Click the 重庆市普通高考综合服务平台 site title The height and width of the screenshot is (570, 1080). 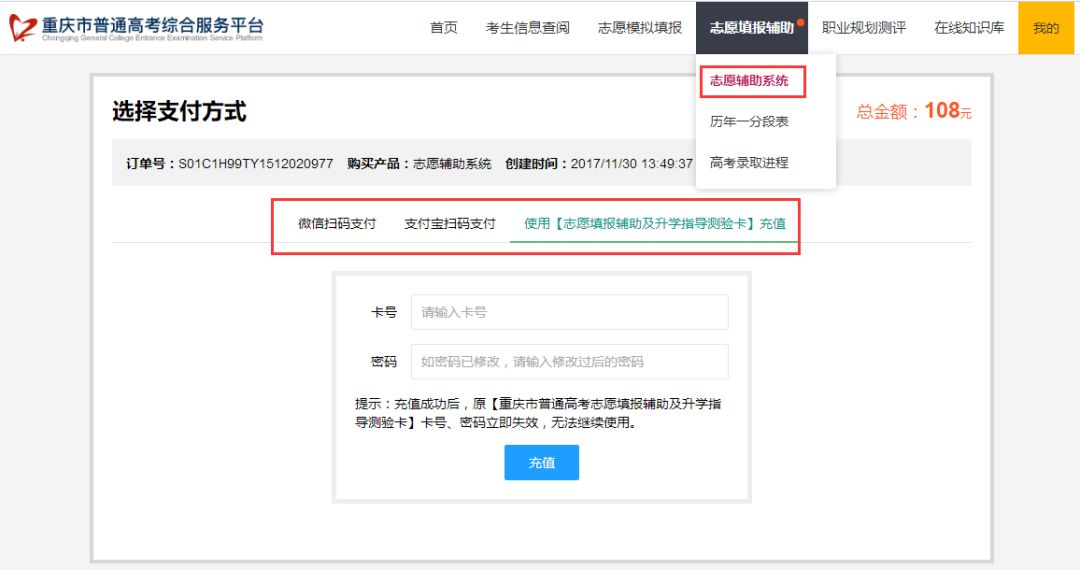[x=152, y=25]
